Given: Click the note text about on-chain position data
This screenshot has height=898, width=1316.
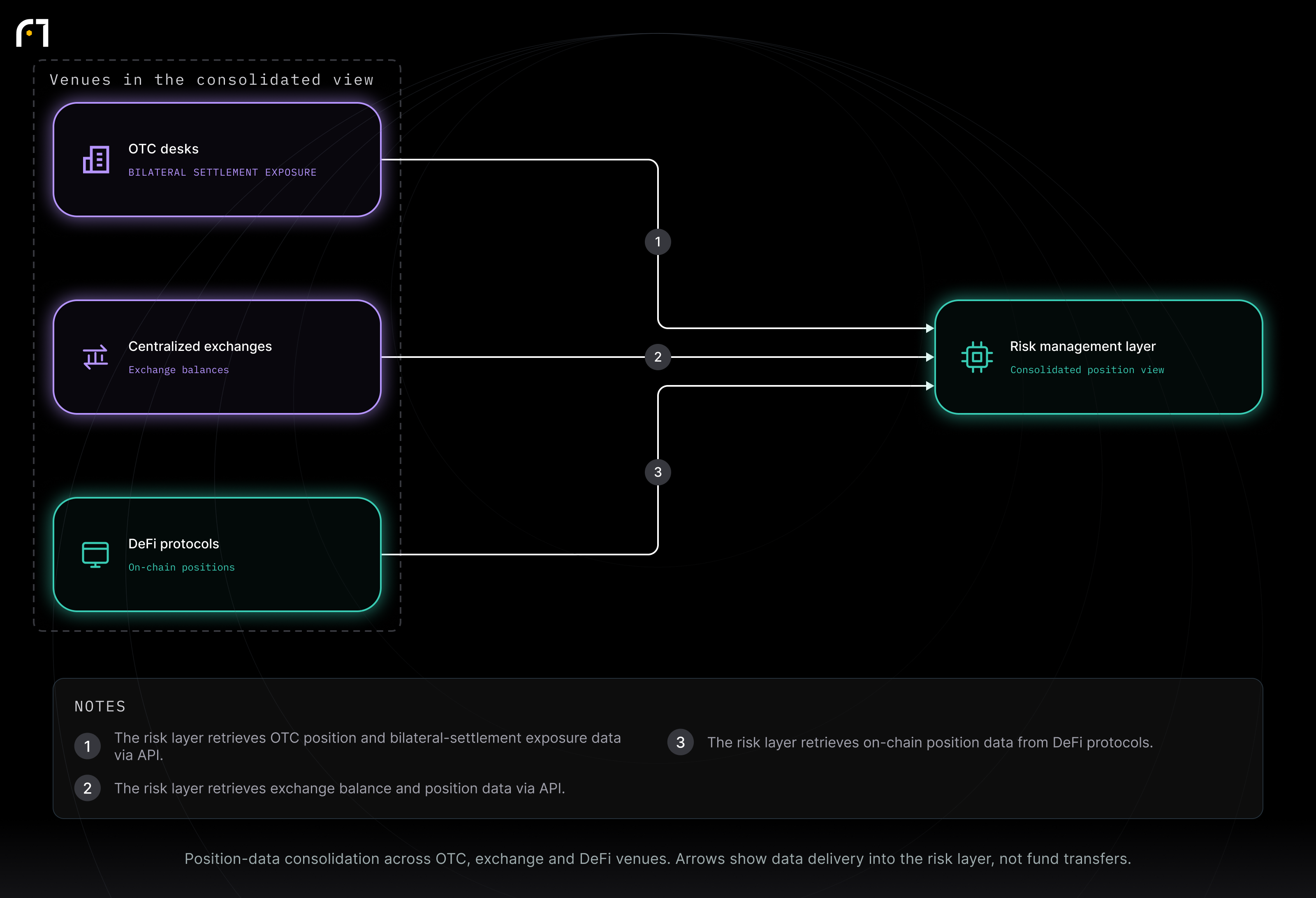Looking at the screenshot, I should (930, 742).
